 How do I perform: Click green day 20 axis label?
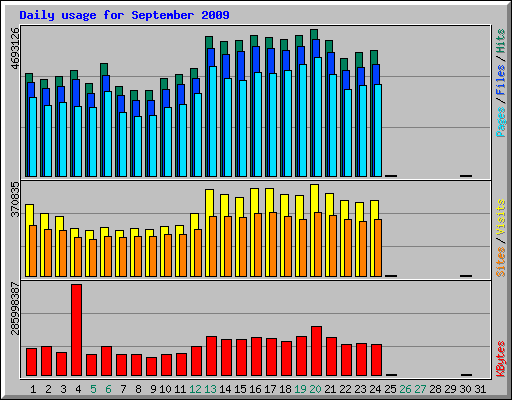click(315, 389)
